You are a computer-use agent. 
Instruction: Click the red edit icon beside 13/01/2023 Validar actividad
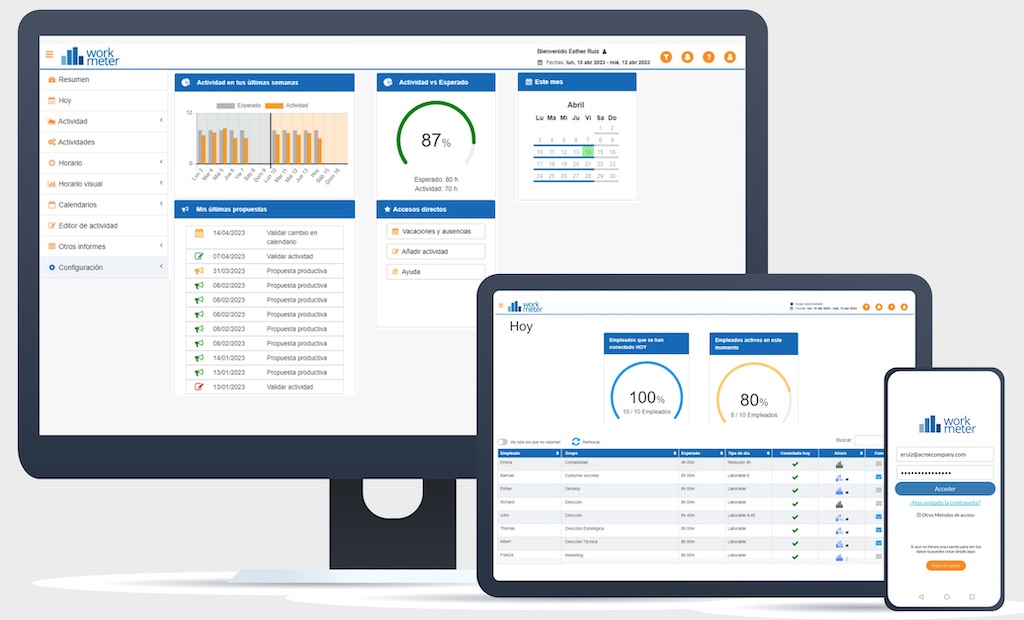[x=199, y=387]
